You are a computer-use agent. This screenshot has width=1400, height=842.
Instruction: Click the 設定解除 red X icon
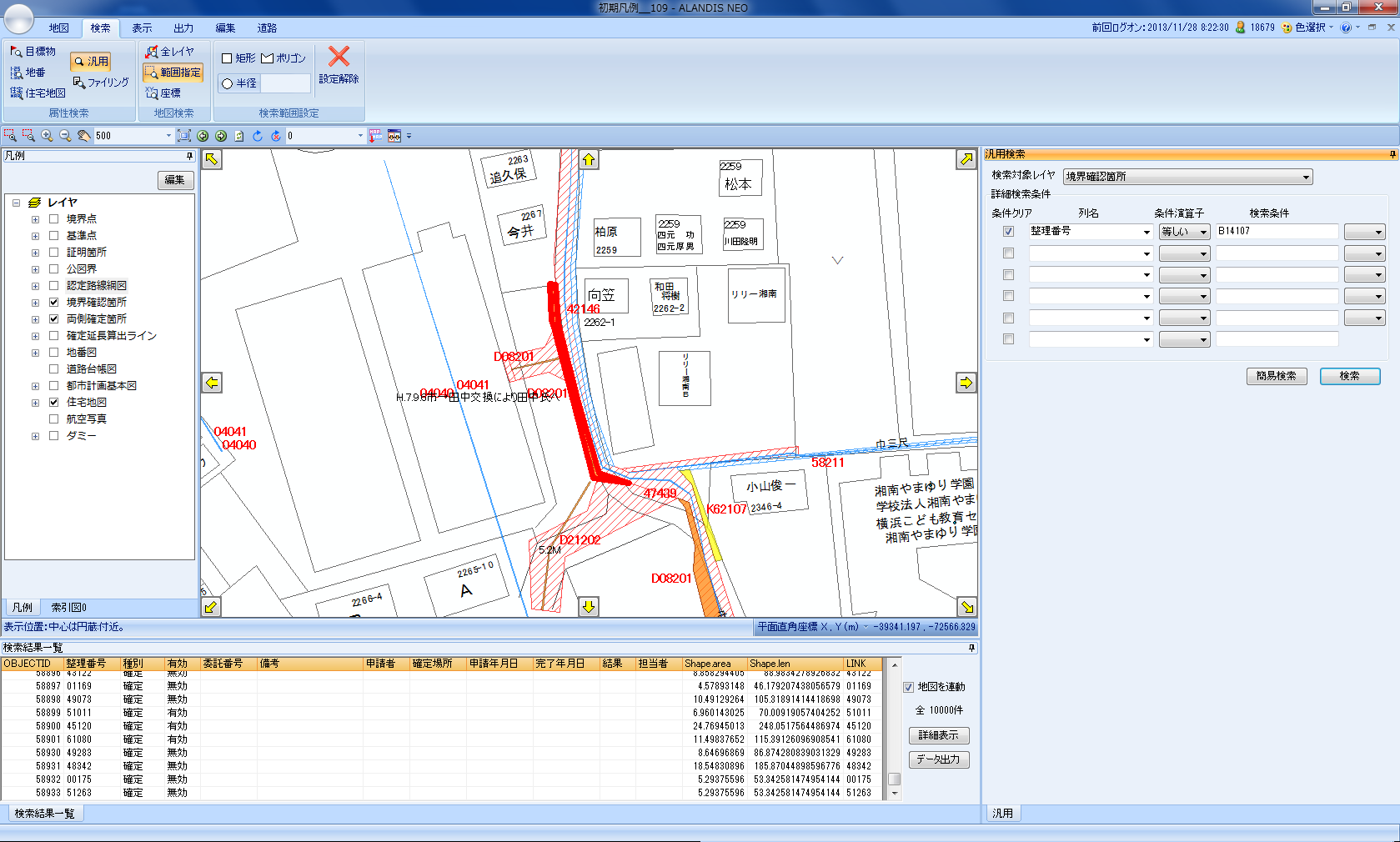pos(339,57)
